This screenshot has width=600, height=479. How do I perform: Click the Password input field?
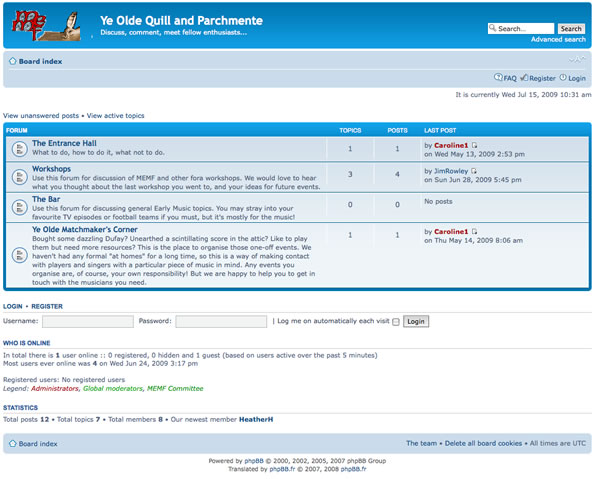(x=221, y=321)
